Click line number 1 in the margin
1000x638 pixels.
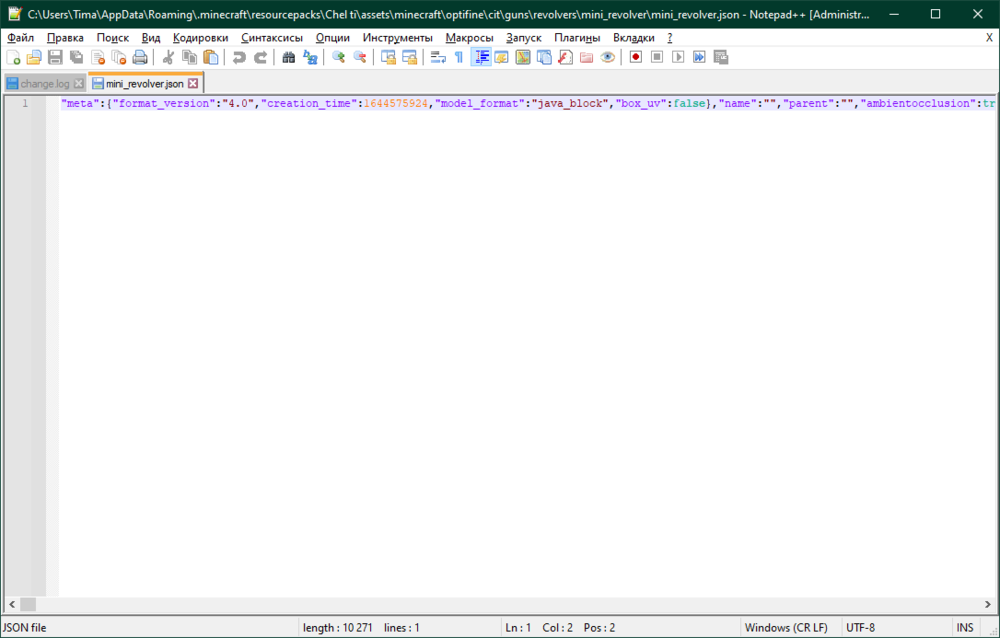25,103
